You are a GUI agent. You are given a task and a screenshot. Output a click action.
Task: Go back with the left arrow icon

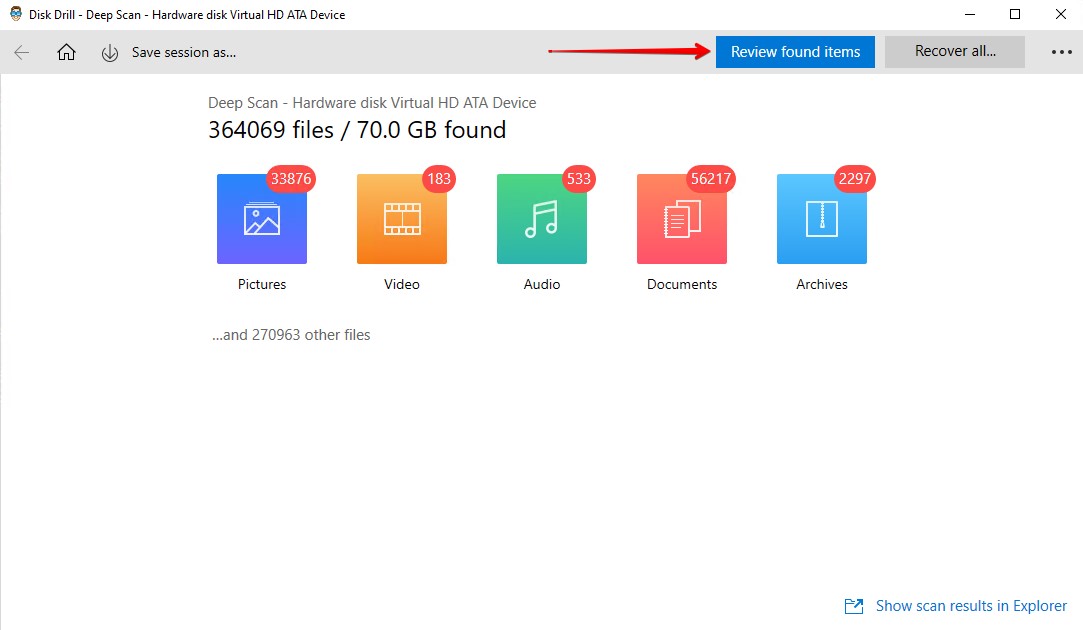point(21,52)
